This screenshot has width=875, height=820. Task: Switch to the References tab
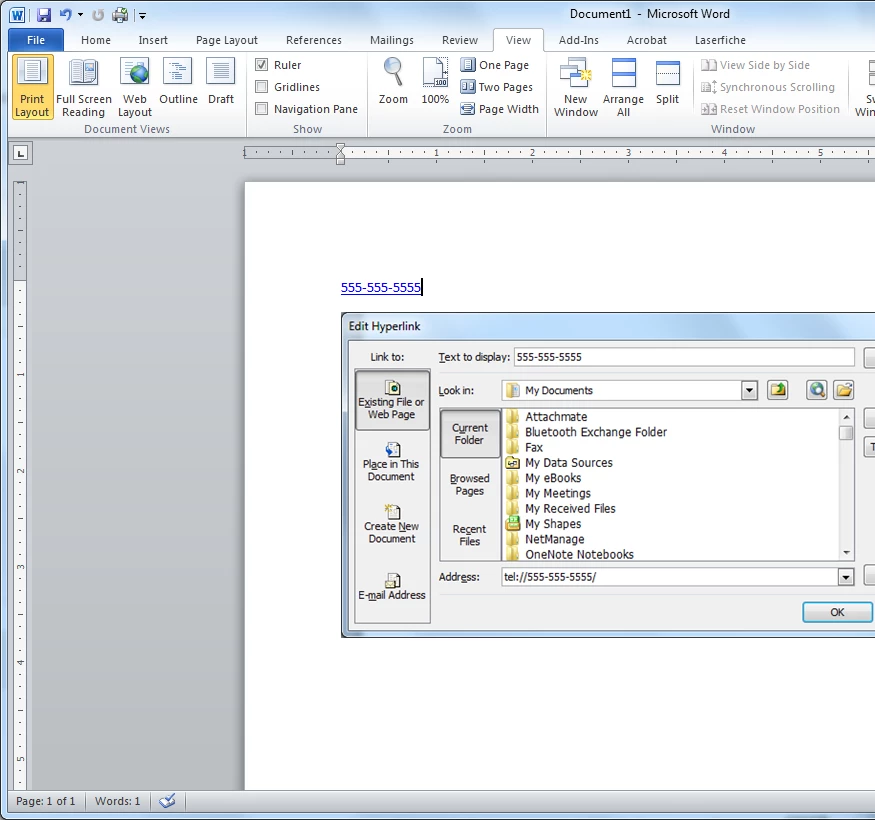(x=314, y=40)
